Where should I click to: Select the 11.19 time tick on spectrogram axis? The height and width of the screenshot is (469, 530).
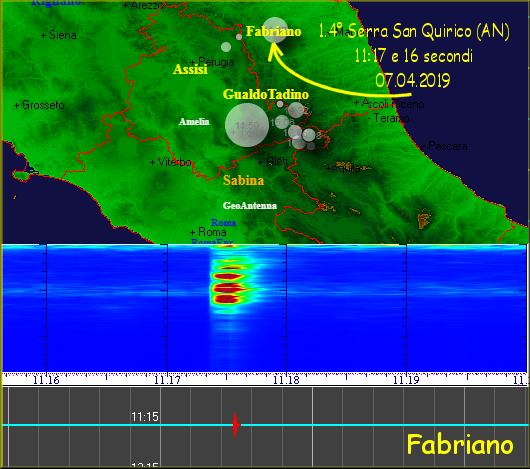click(406, 380)
